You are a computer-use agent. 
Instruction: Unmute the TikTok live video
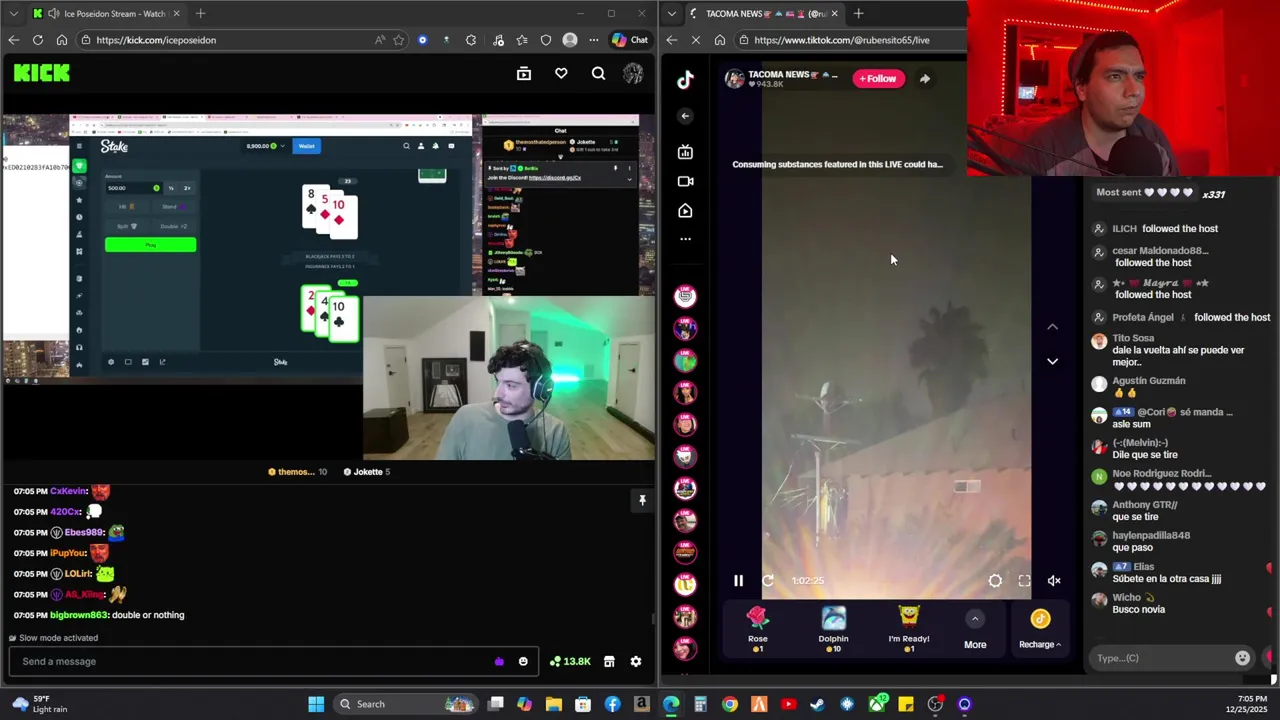(1054, 581)
